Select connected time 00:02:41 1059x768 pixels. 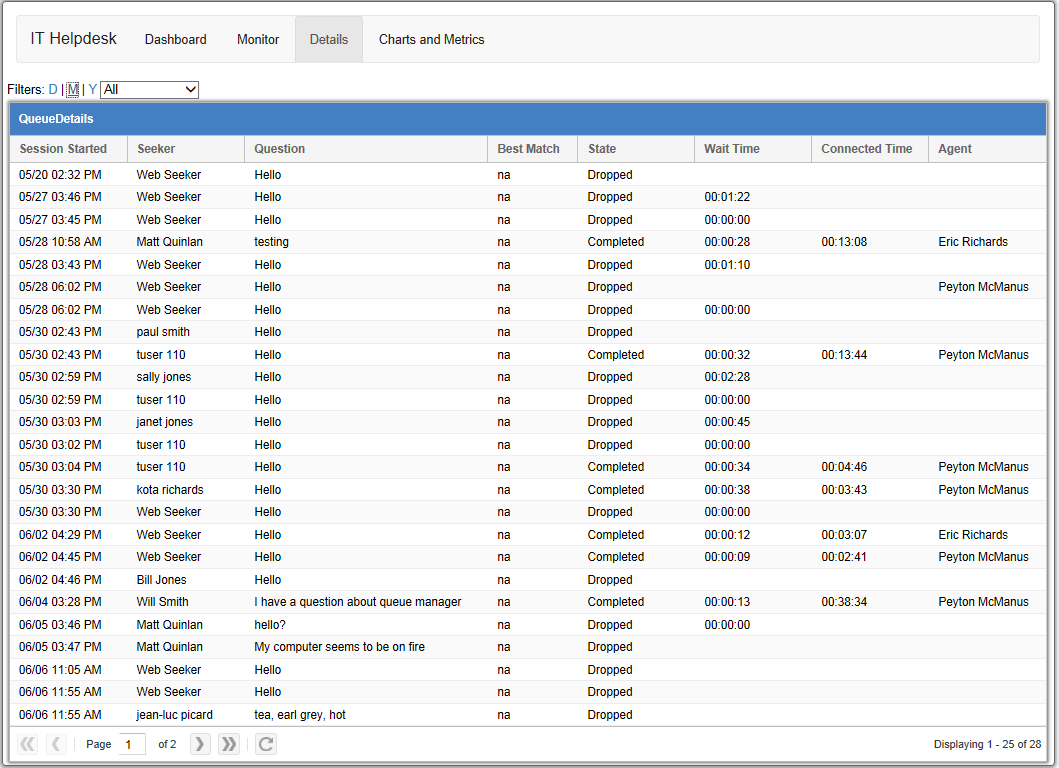click(844, 557)
